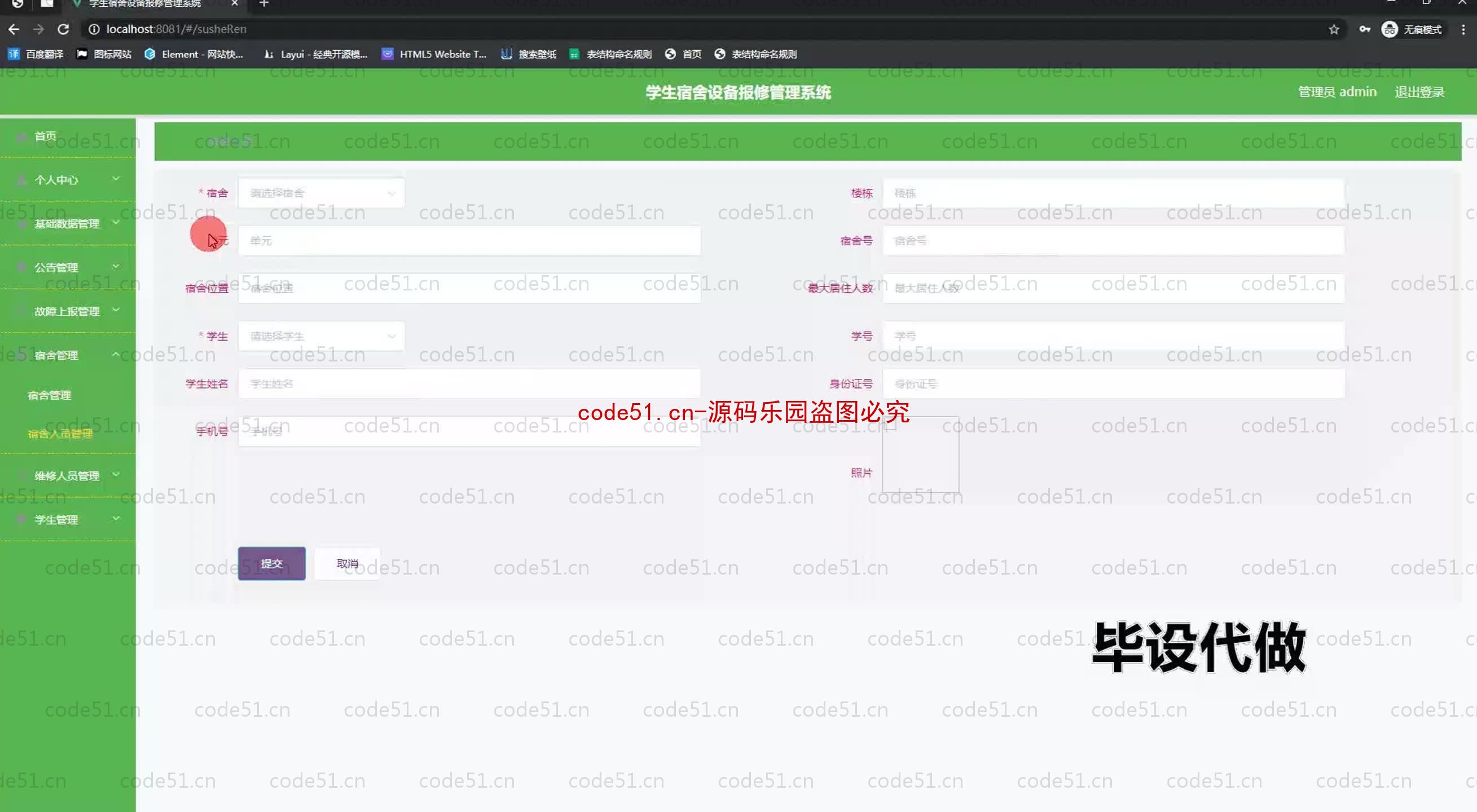Open first 表结构命名规则 bookmark with green icon
Image resolution: width=1477 pixels, height=812 pixels.
click(610, 54)
